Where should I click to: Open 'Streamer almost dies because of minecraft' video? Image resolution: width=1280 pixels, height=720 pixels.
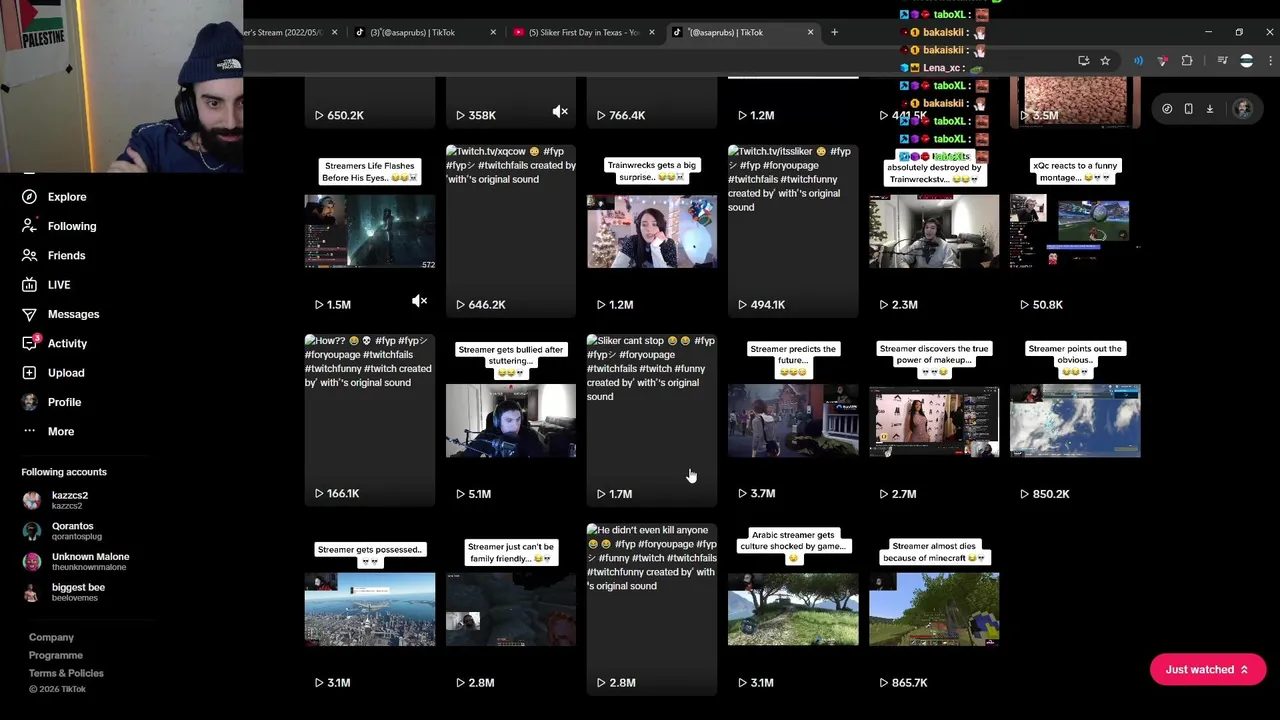934,609
